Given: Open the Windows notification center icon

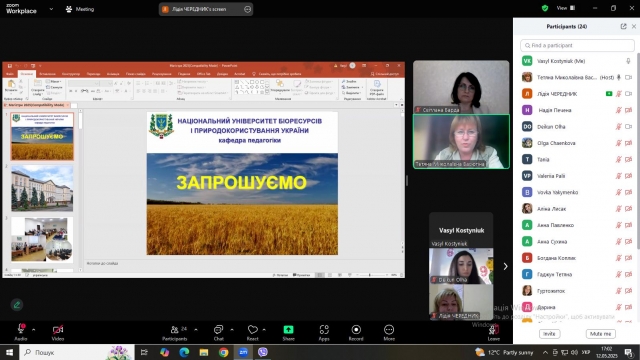Looking at the screenshot, I should click(629, 352).
